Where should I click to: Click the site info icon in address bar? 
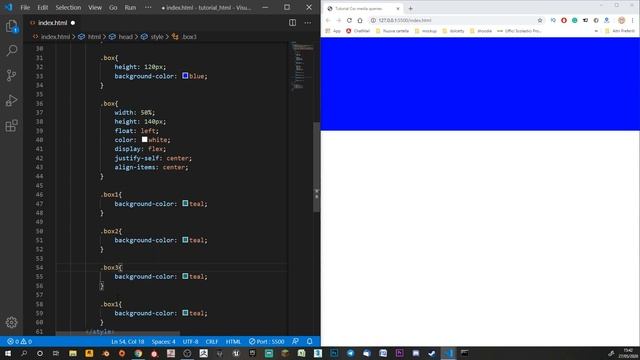point(373,20)
